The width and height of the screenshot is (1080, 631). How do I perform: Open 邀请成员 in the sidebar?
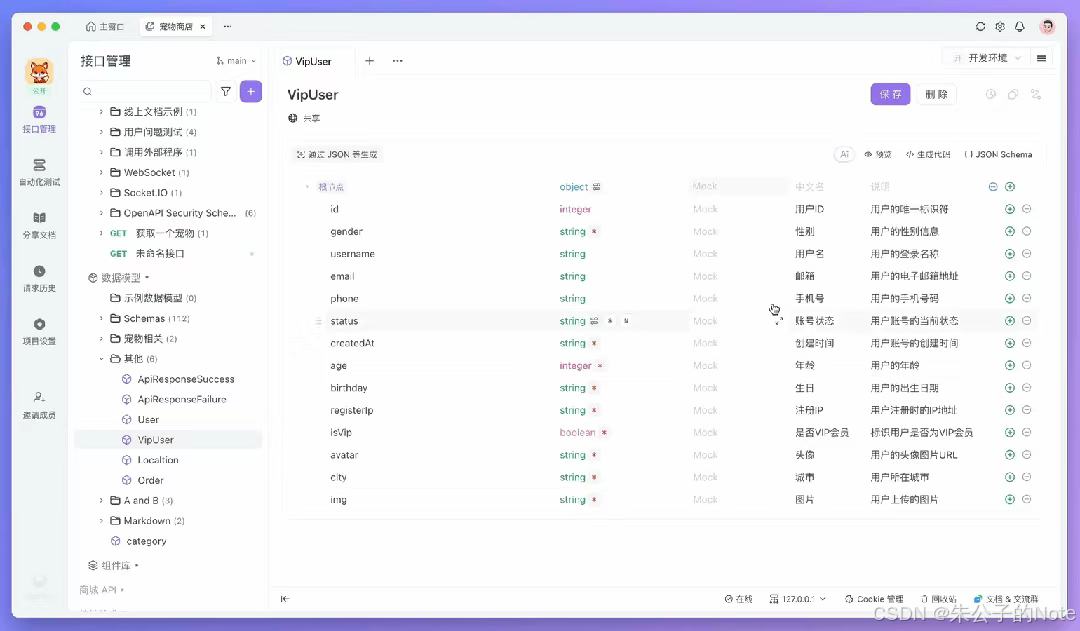click(39, 405)
